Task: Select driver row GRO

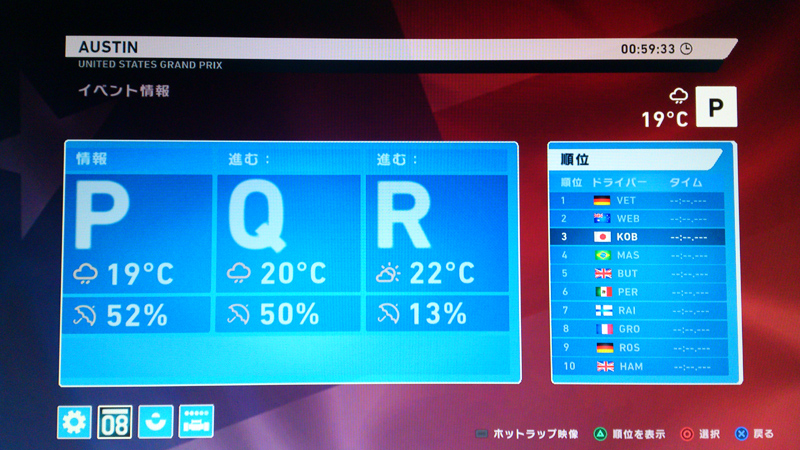Action: pos(640,329)
